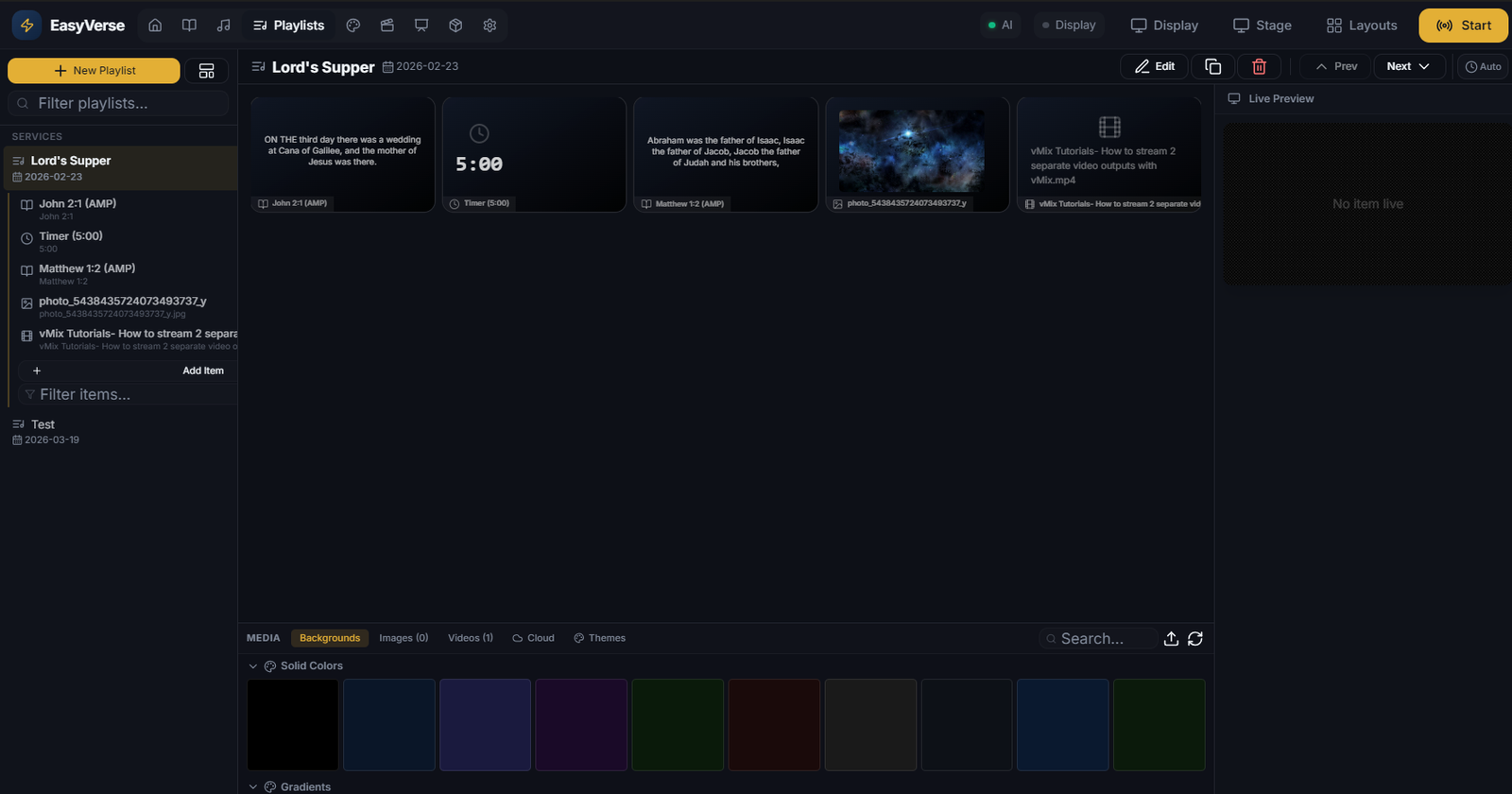
Task: Click the Prev button
Action: (x=1336, y=66)
